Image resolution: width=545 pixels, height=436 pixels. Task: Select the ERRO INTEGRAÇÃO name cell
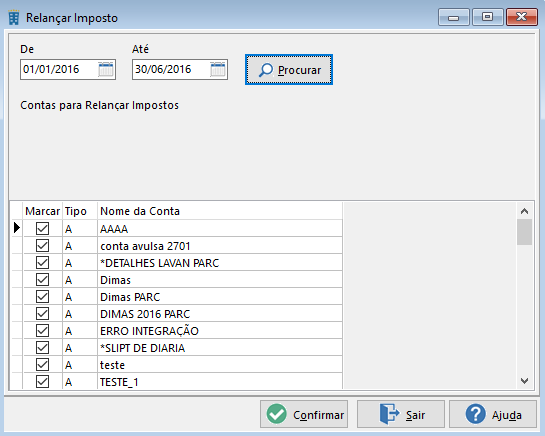pyautogui.click(x=220, y=331)
